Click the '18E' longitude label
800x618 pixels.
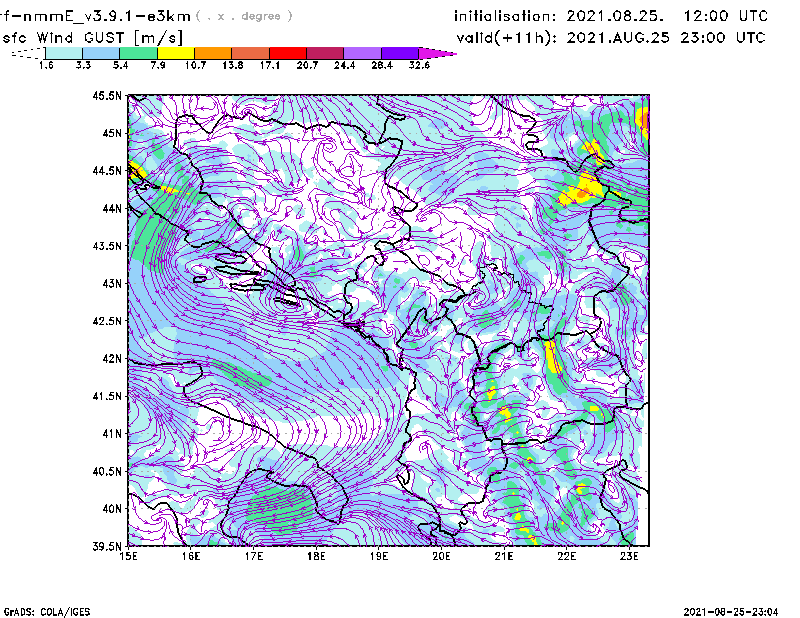(x=316, y=556)
